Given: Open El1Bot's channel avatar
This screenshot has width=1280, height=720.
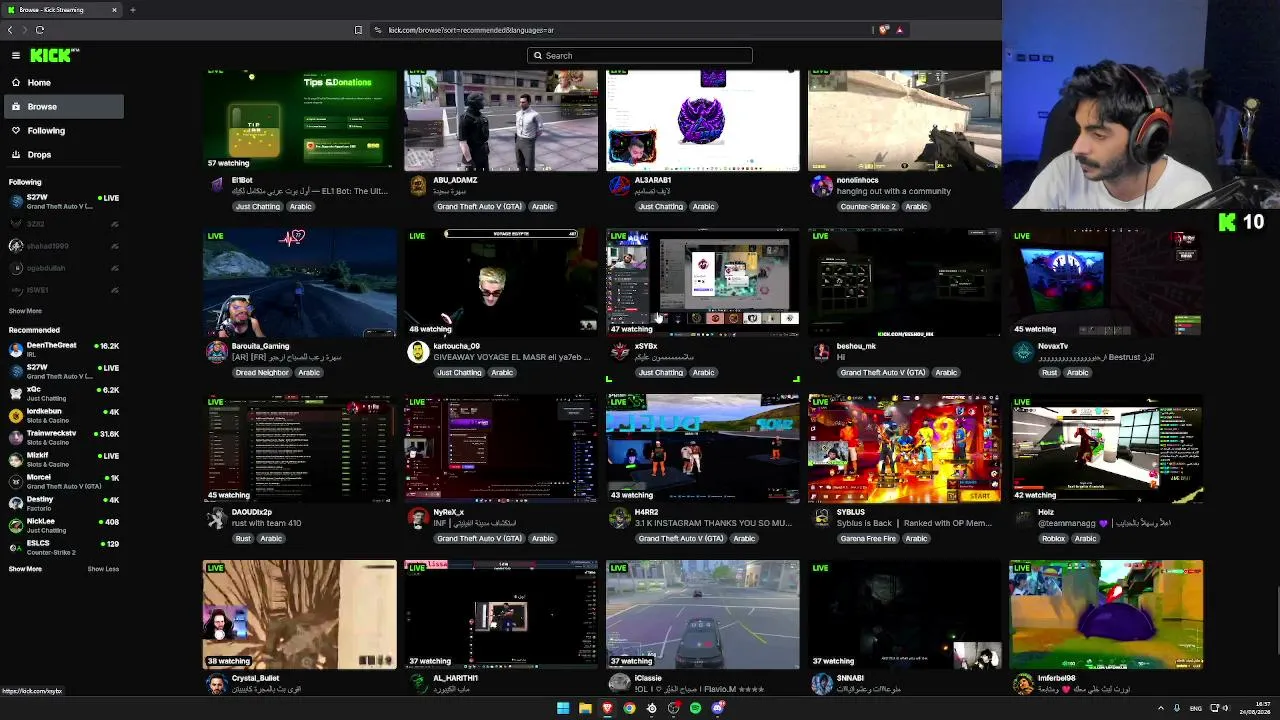Looking at the screenshot, I should [217, 185].
